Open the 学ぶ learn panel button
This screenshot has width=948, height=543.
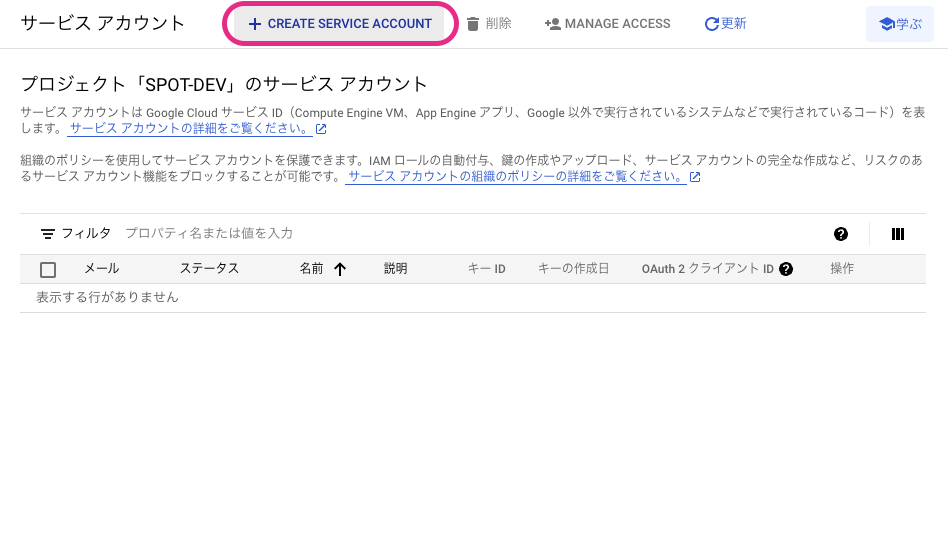click(x=900, y=24)
